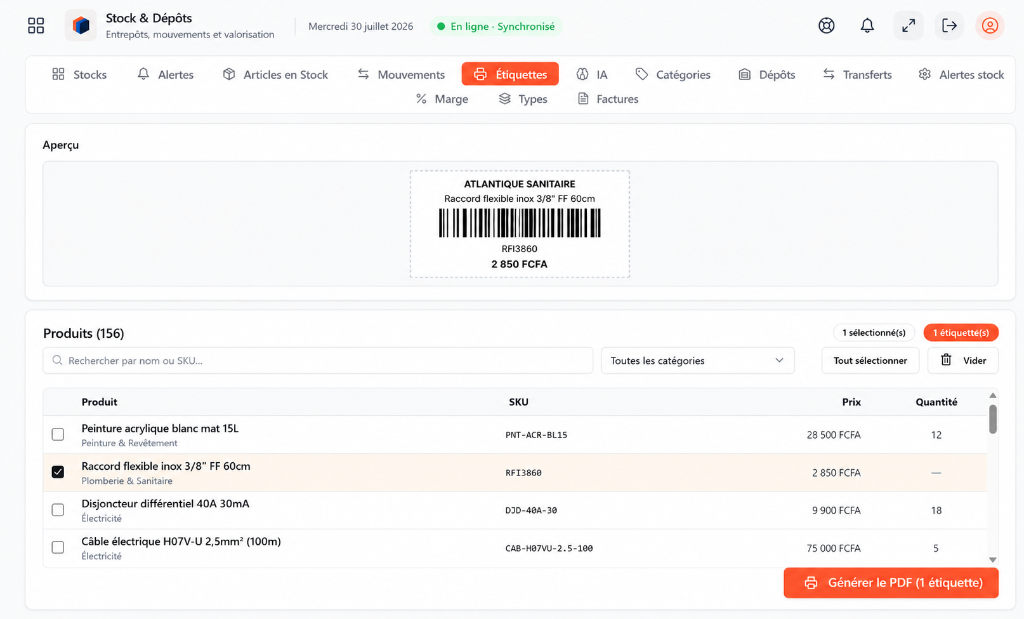Click the logout arrow icon

(949, 25)
